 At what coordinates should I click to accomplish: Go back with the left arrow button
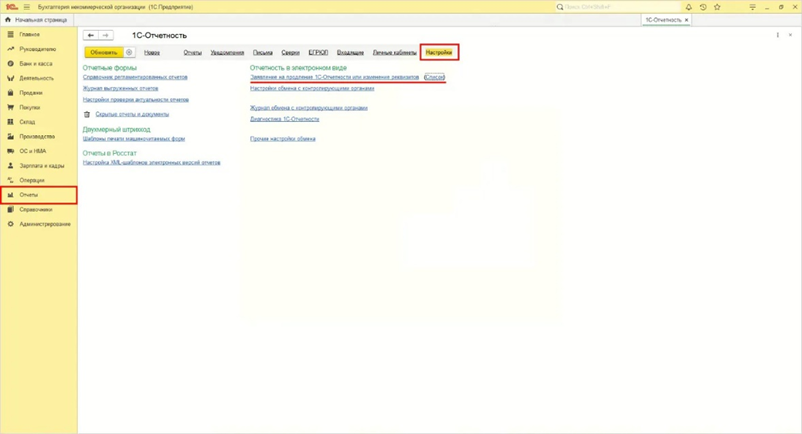click(91, 35)
